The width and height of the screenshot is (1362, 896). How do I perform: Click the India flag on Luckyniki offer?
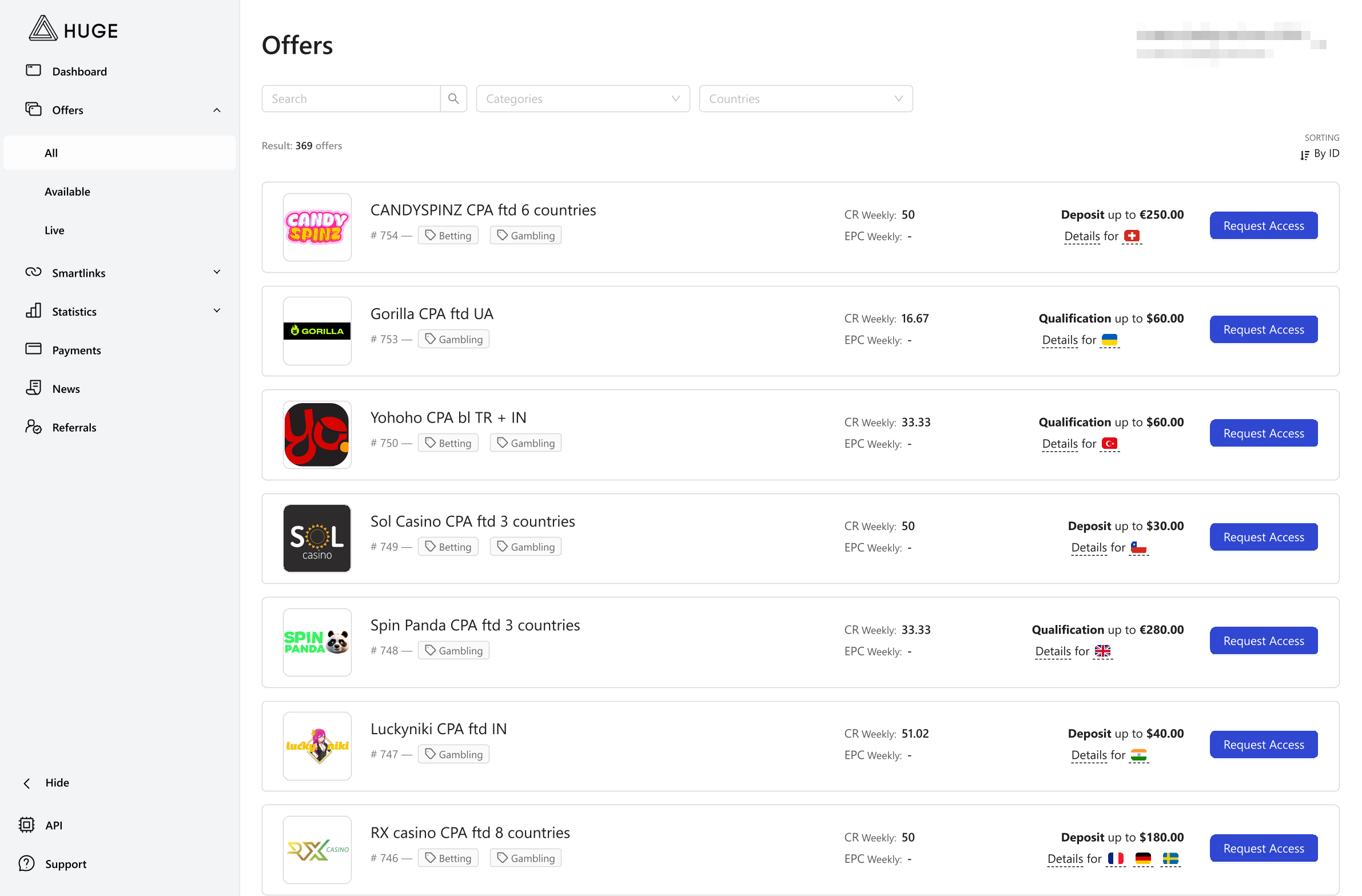pos(1138,755)
